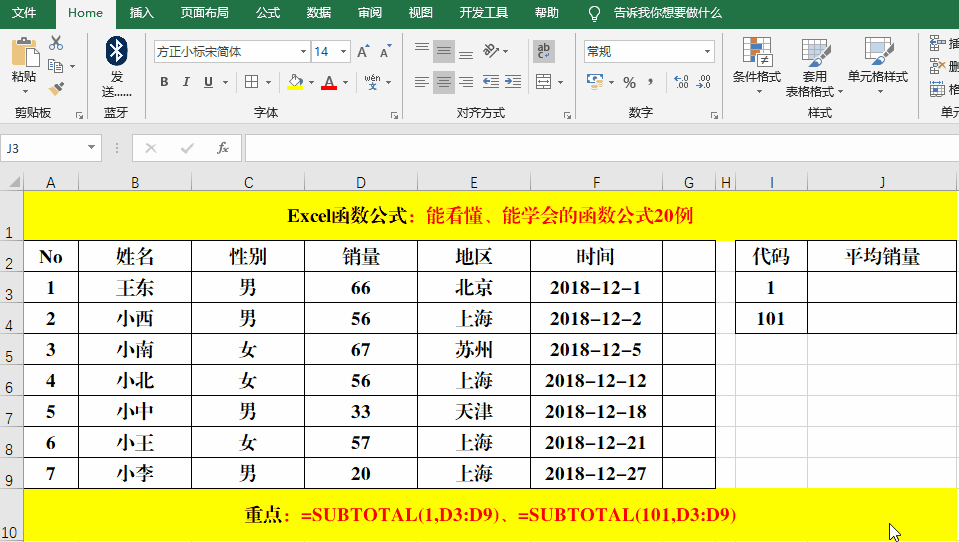The width and height of the screenshot is (959, 542).
Task: Toggle left align text
Action: [422, 82]
